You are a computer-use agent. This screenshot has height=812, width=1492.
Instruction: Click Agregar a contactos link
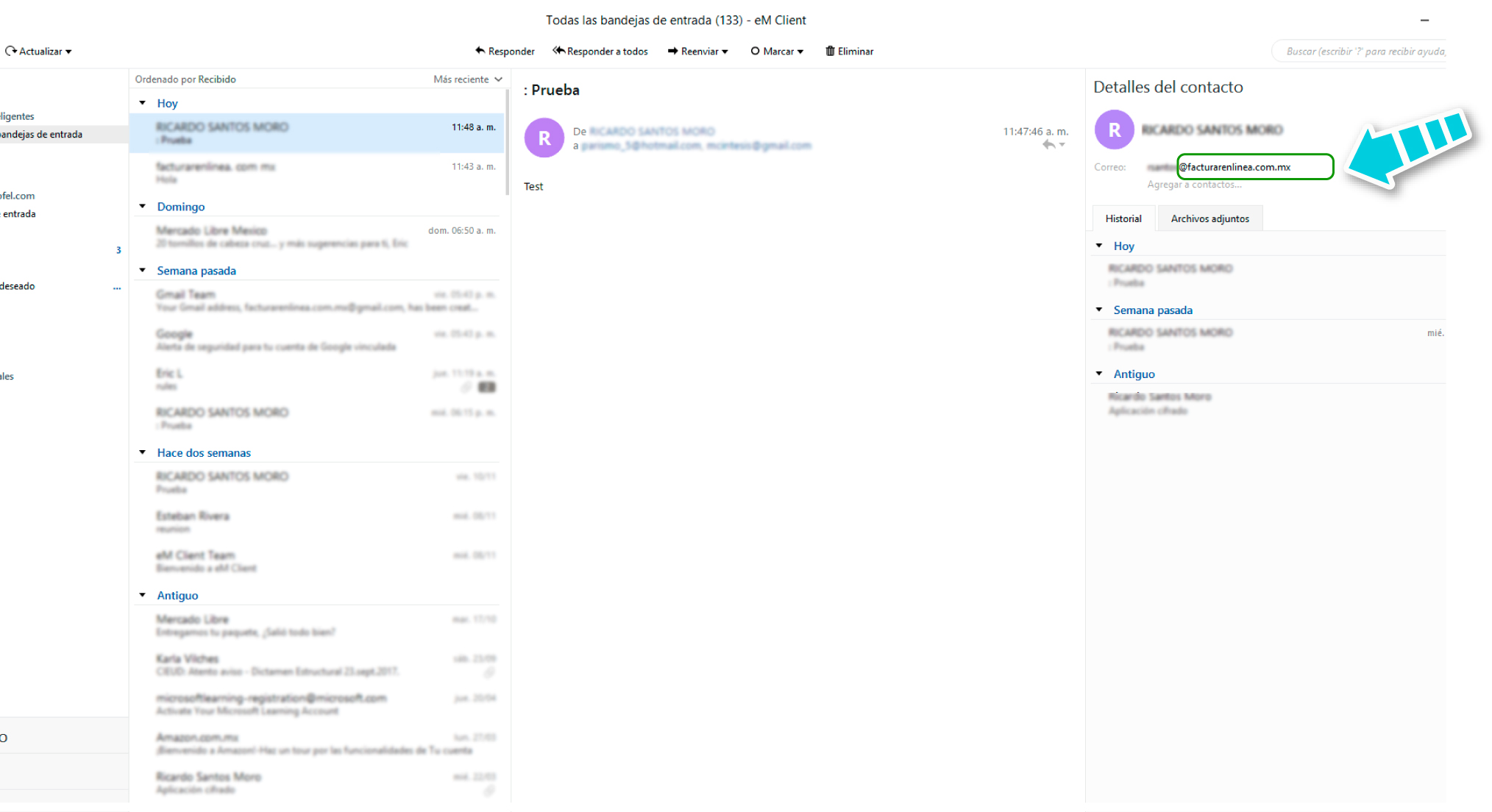(1194, 185)
